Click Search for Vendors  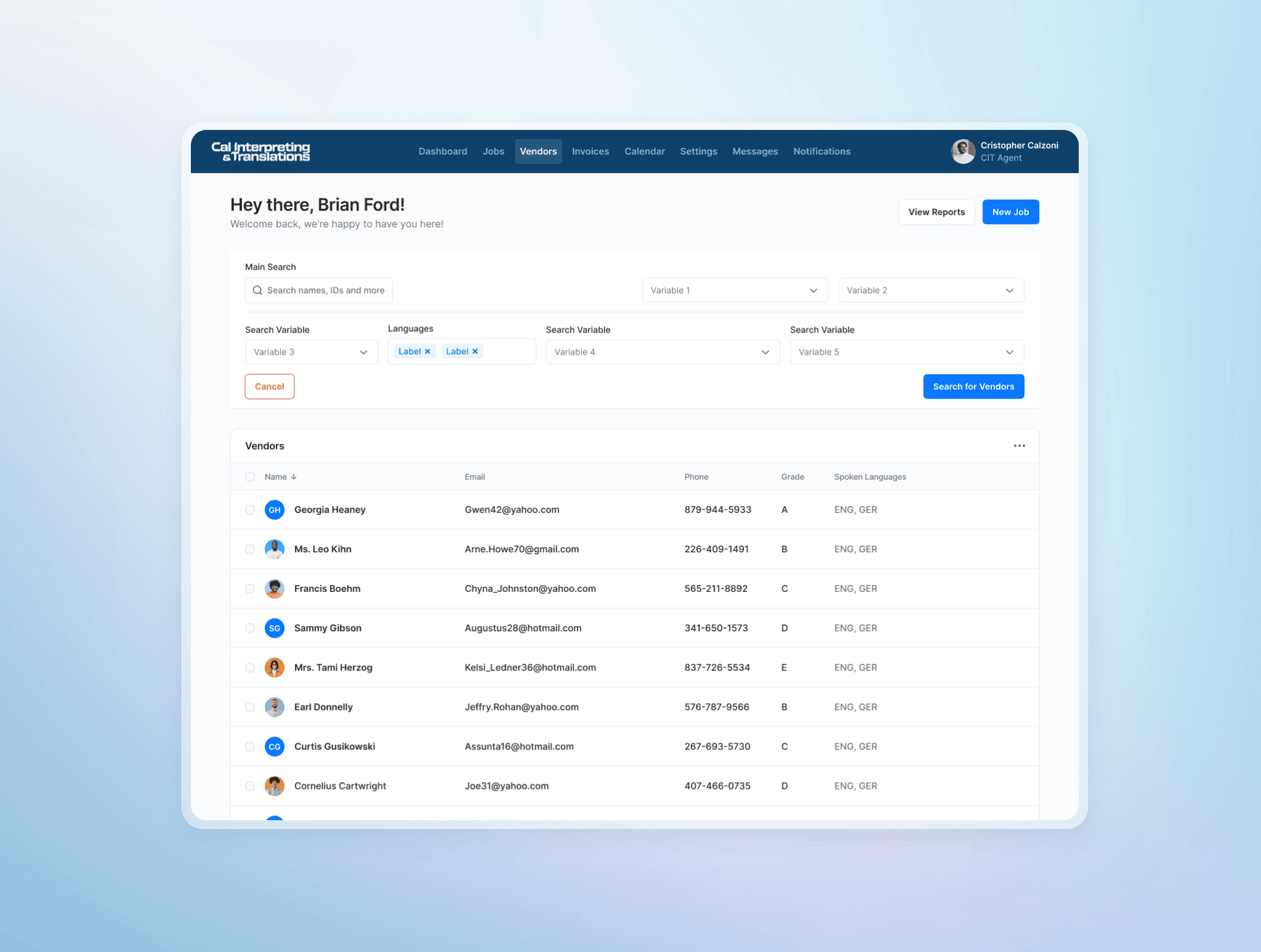973,386
